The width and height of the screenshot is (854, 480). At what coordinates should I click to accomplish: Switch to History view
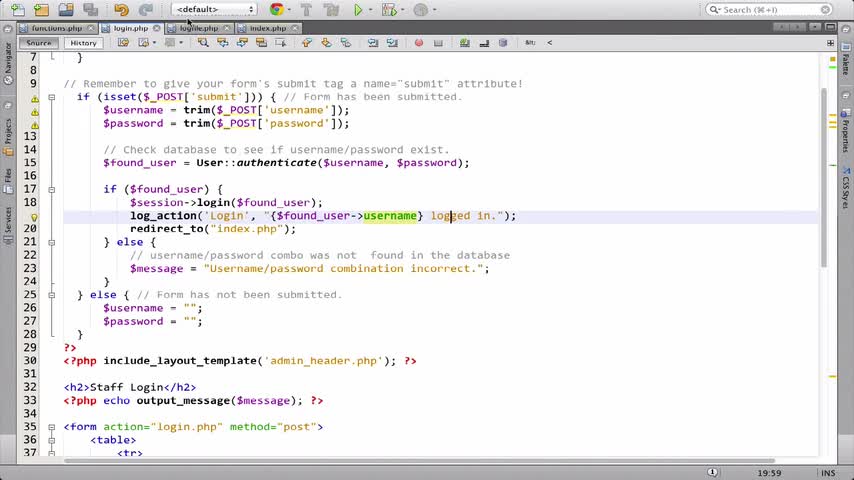point(83,42)
